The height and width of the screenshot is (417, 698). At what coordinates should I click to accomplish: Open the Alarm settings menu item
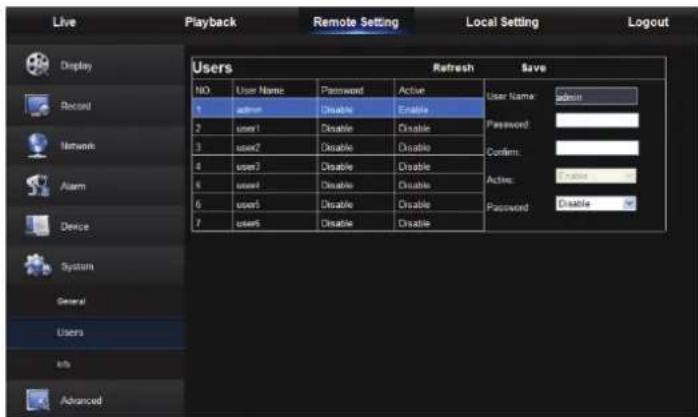tap(95, 186)
